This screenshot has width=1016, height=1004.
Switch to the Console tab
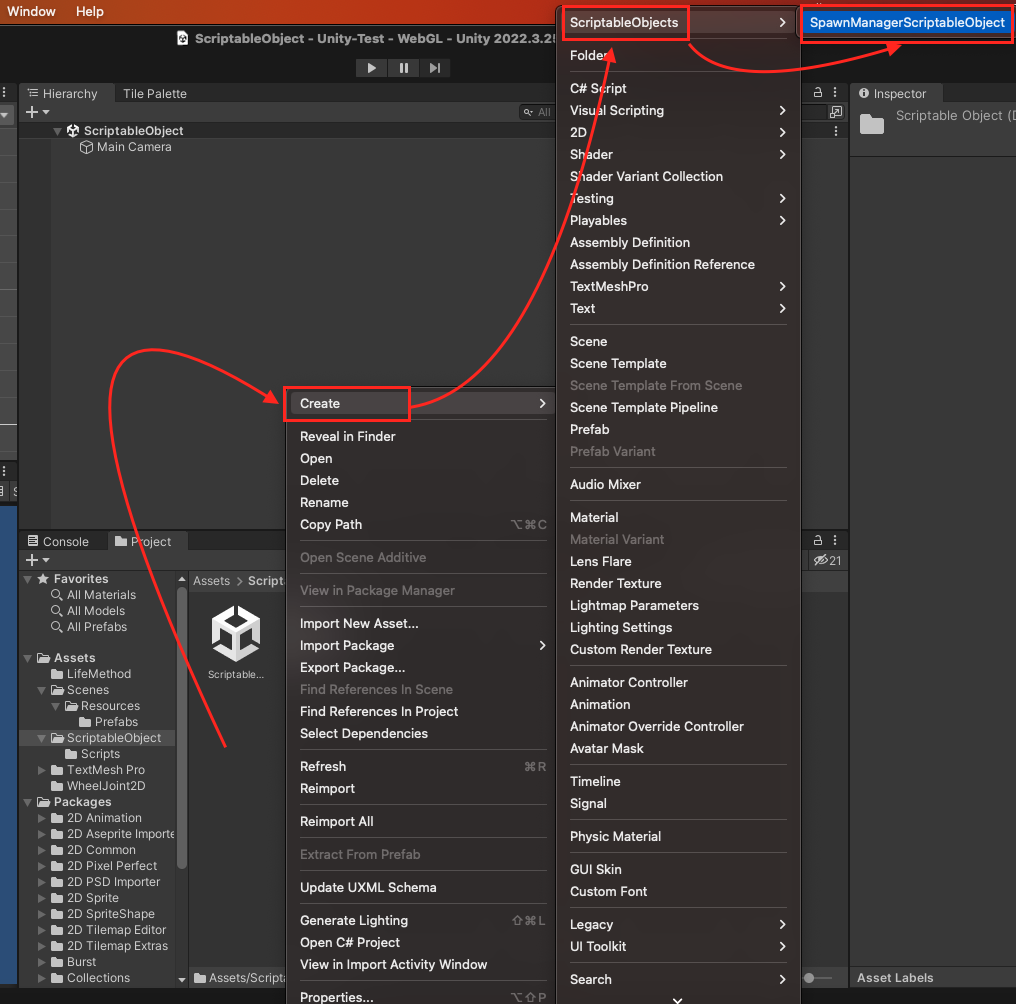point(58,541)
